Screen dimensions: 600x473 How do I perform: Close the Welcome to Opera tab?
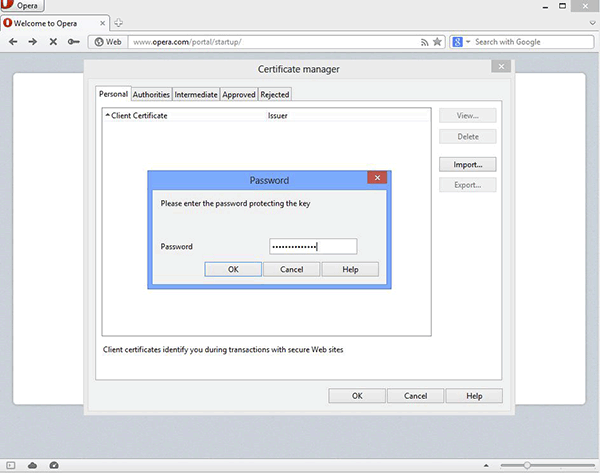pos(103,23)
